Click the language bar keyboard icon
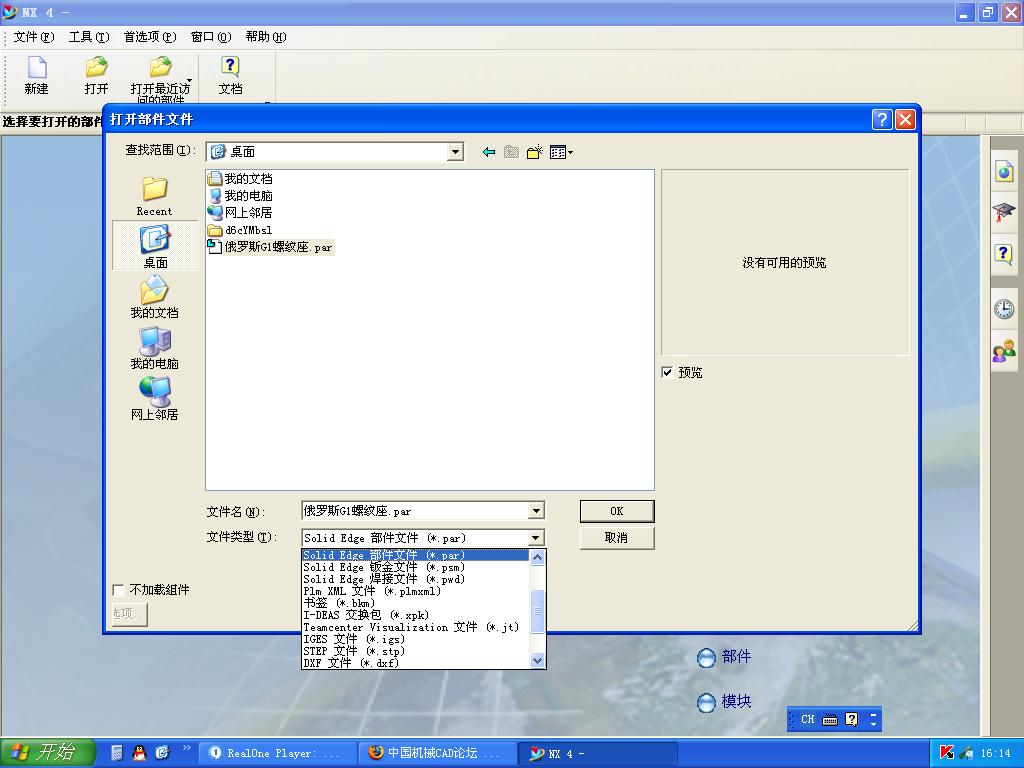This screenshot has height=768, width=1024. pos(829,720)
